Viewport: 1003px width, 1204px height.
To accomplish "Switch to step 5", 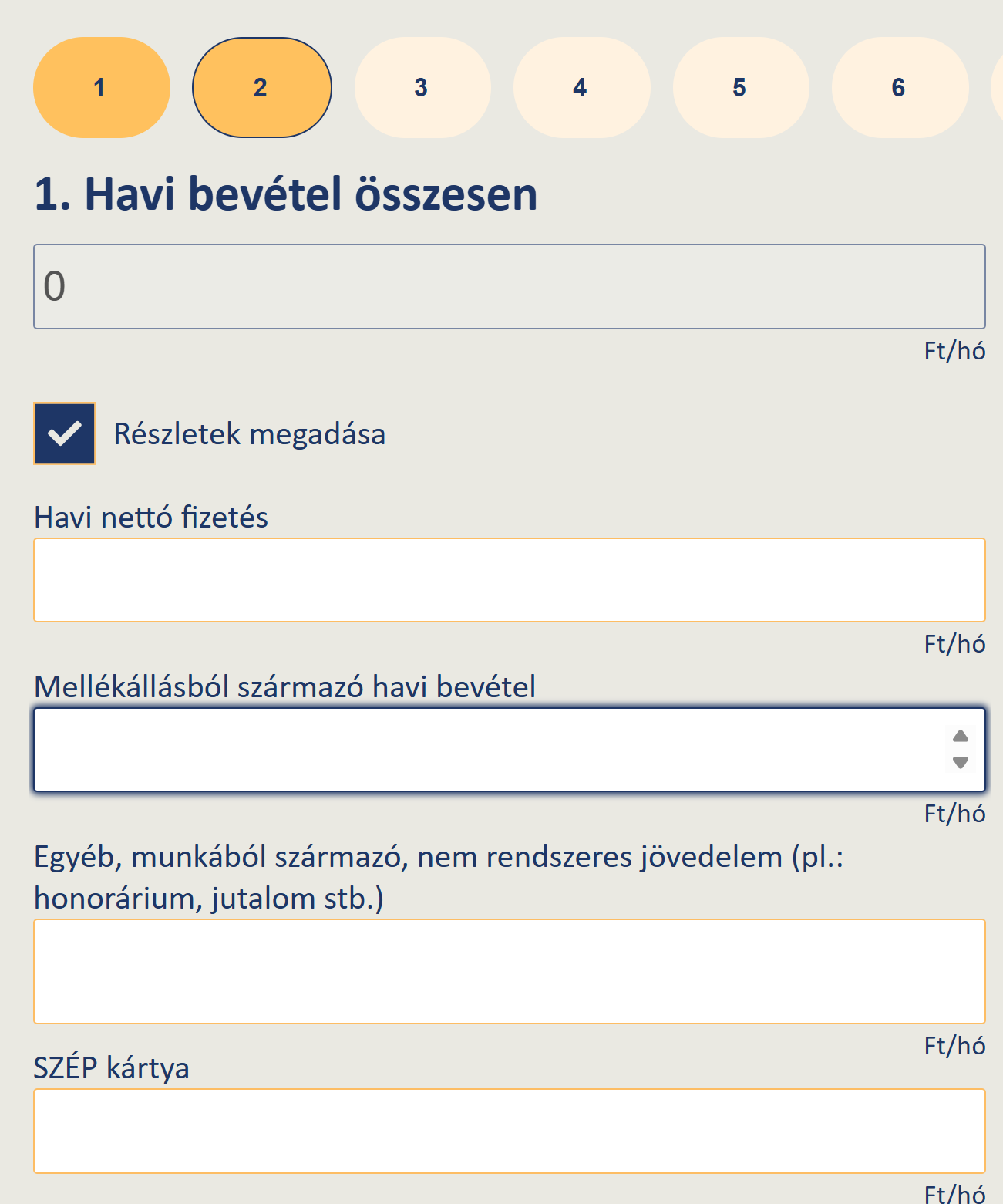I will 741,88.
